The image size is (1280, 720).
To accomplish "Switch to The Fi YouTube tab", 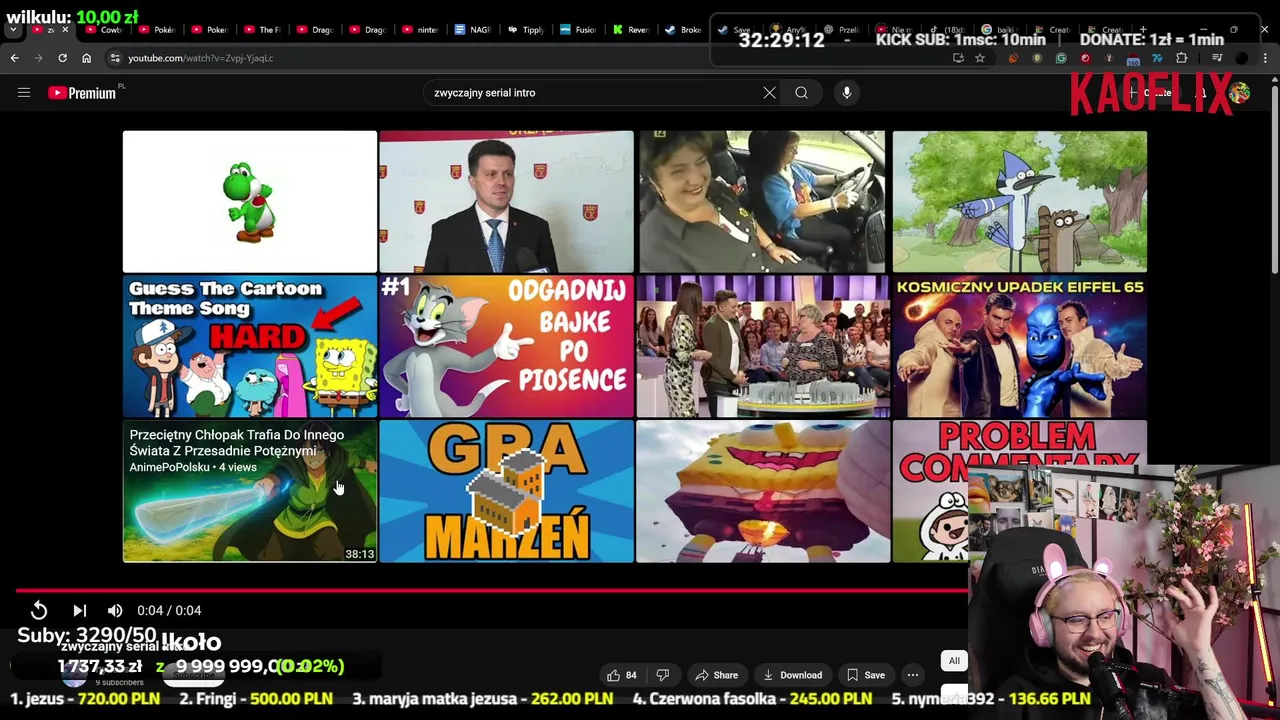I will tap(262, 29).
